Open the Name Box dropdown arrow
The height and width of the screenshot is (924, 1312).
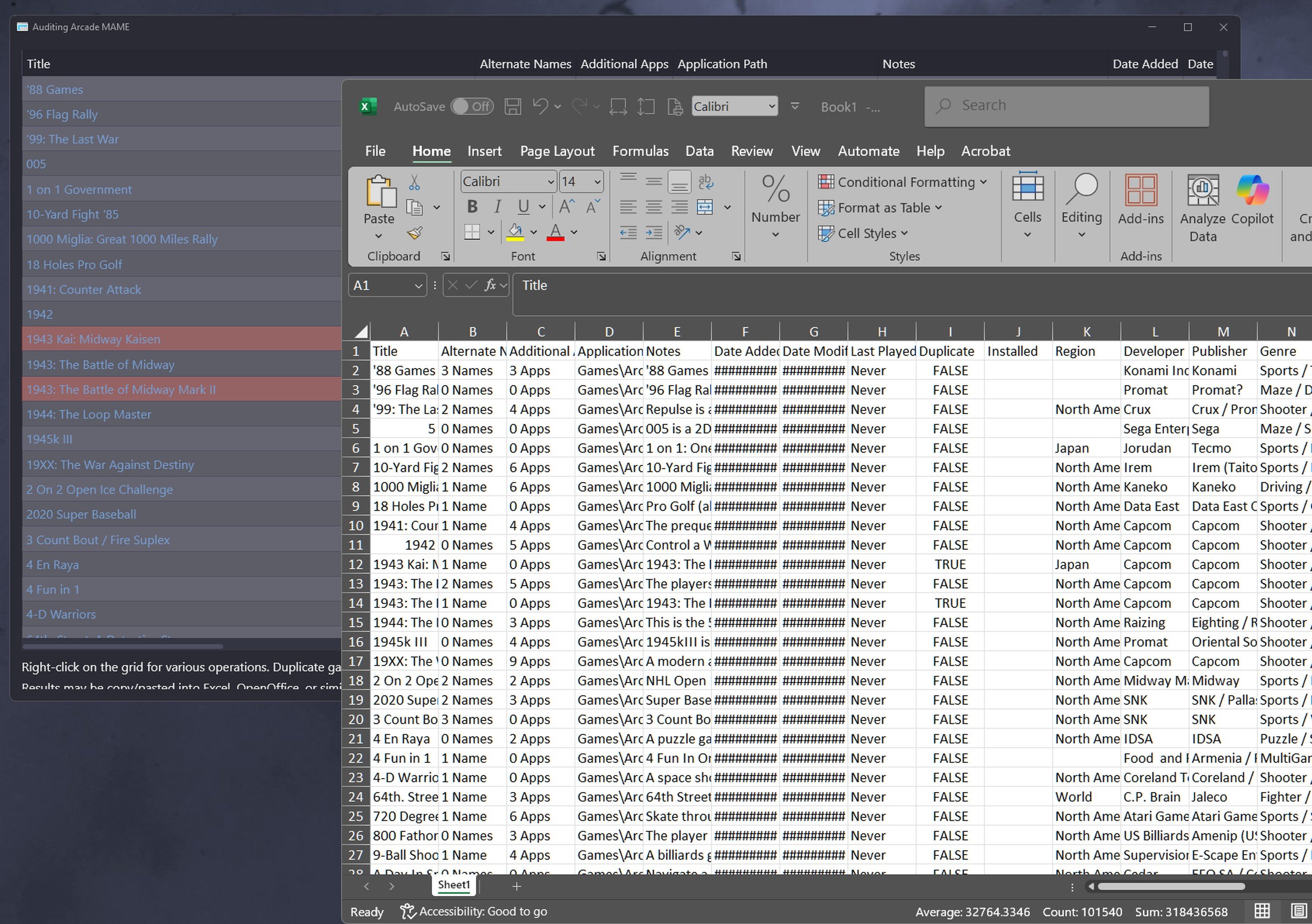pos(418,286)
